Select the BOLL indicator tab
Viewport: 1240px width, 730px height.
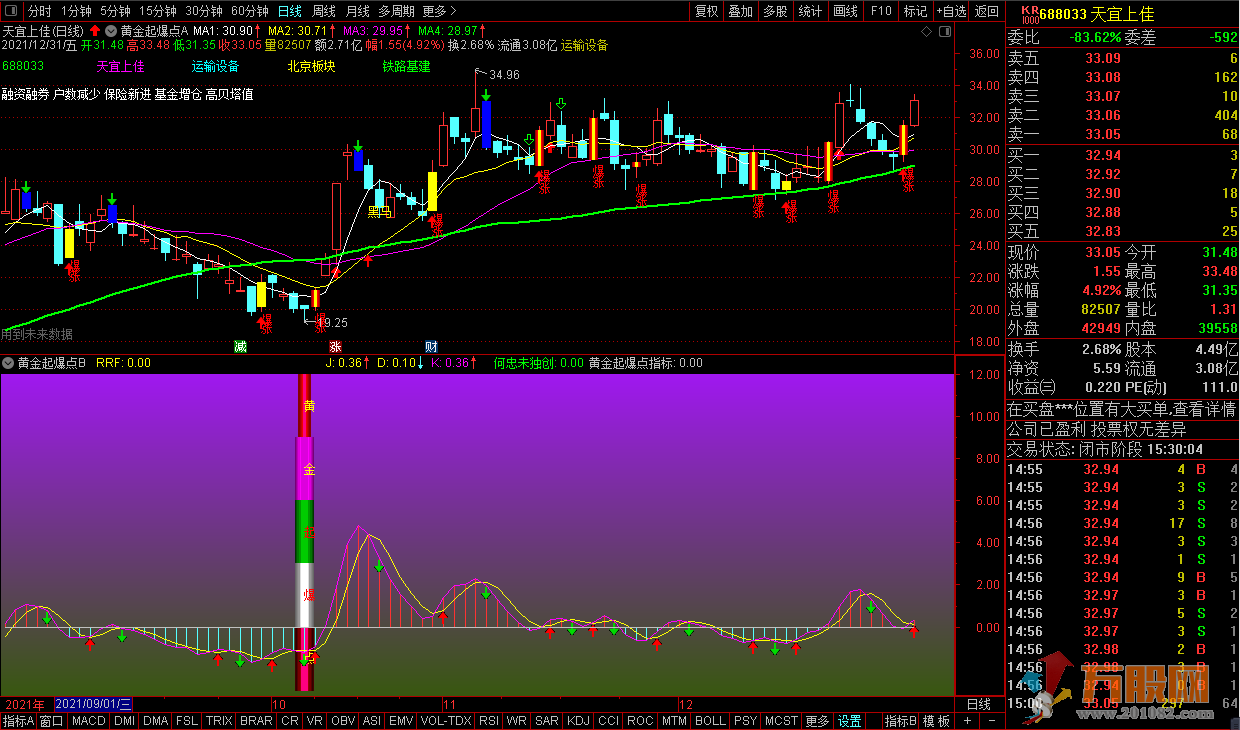[710, 721]
